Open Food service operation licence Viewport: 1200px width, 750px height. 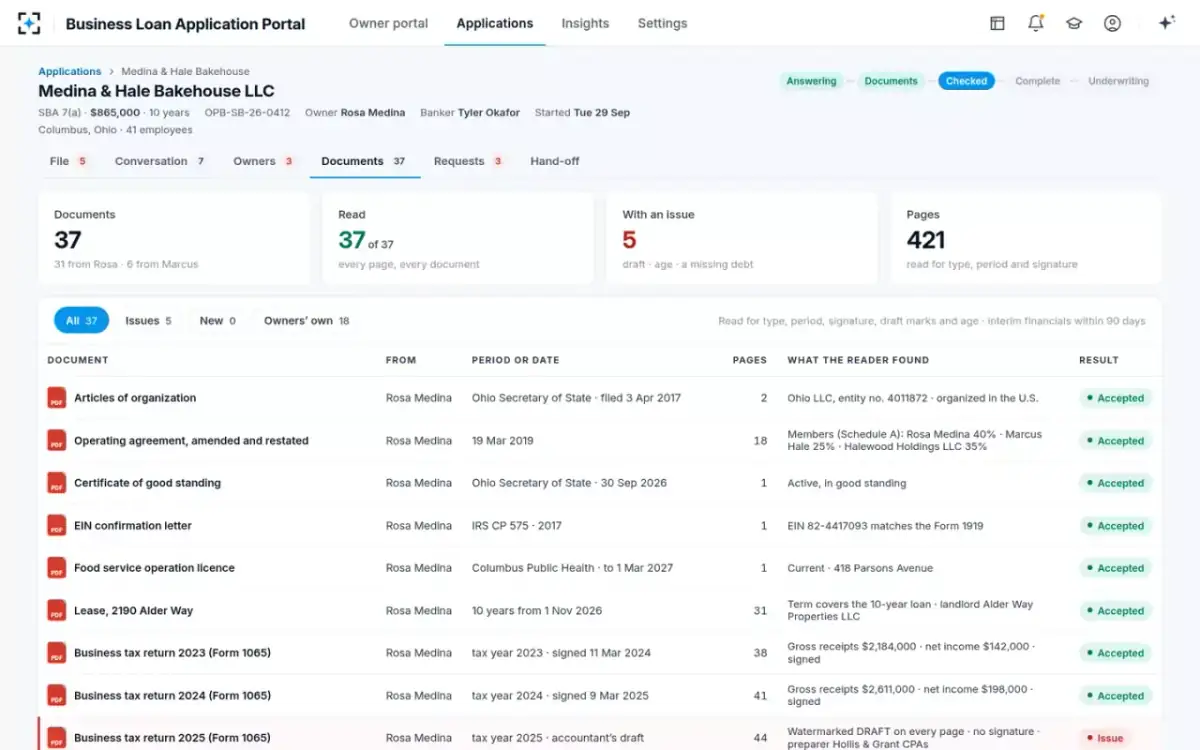point(154,568)
